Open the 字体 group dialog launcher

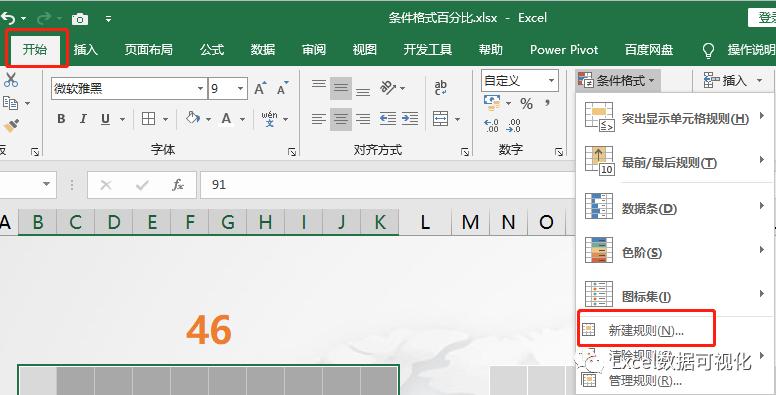coord(292,152)
